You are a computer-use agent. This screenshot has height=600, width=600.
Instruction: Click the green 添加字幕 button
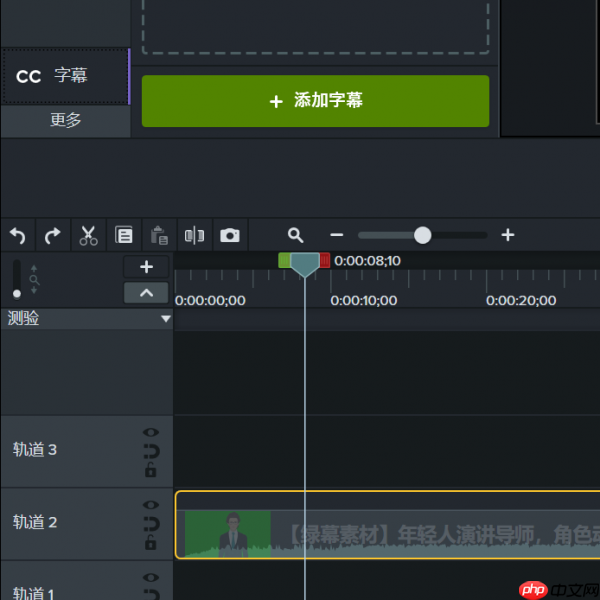(x=315, y=101)
